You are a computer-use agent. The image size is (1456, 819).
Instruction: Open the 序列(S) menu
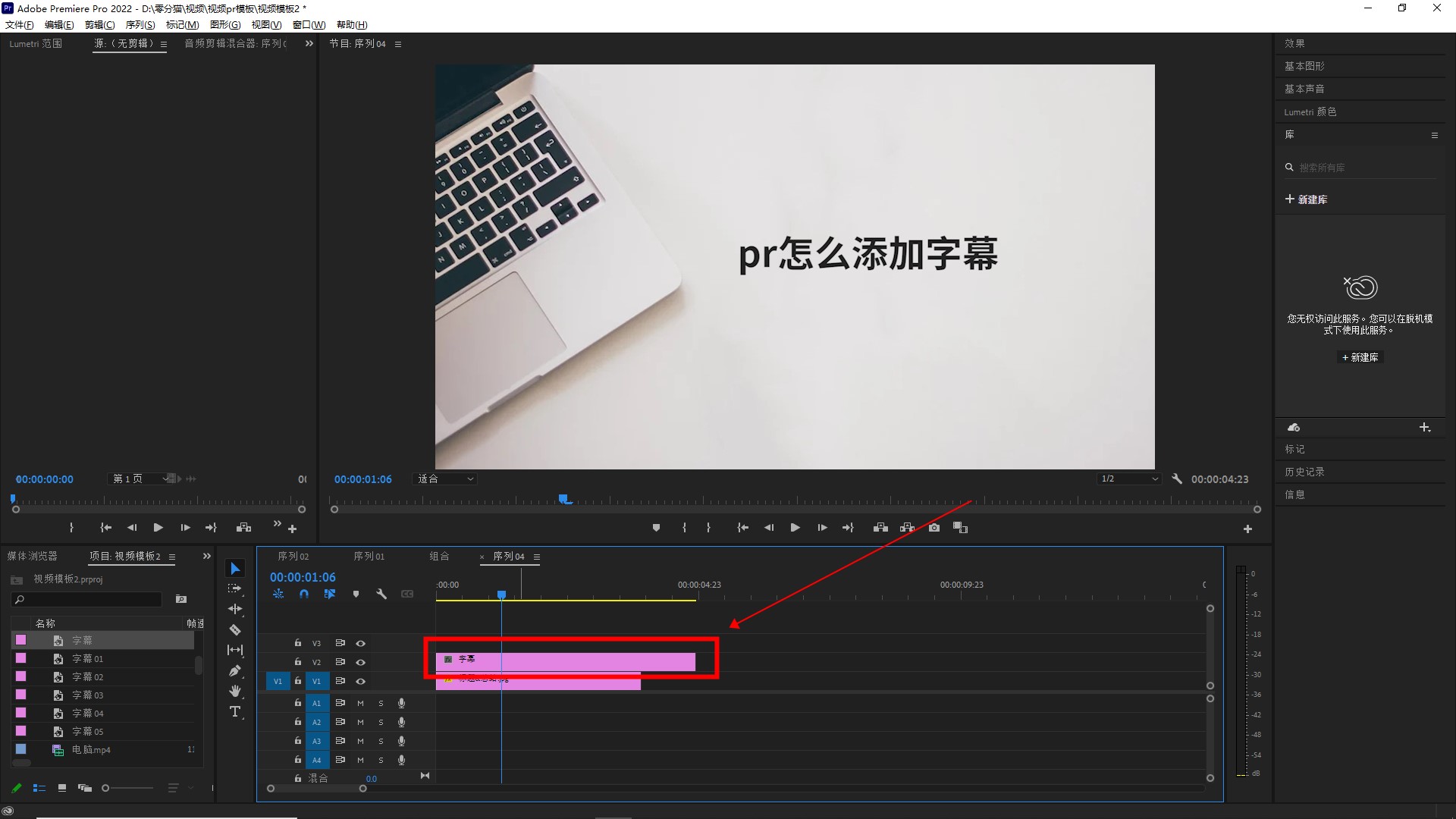coord(140,25)
